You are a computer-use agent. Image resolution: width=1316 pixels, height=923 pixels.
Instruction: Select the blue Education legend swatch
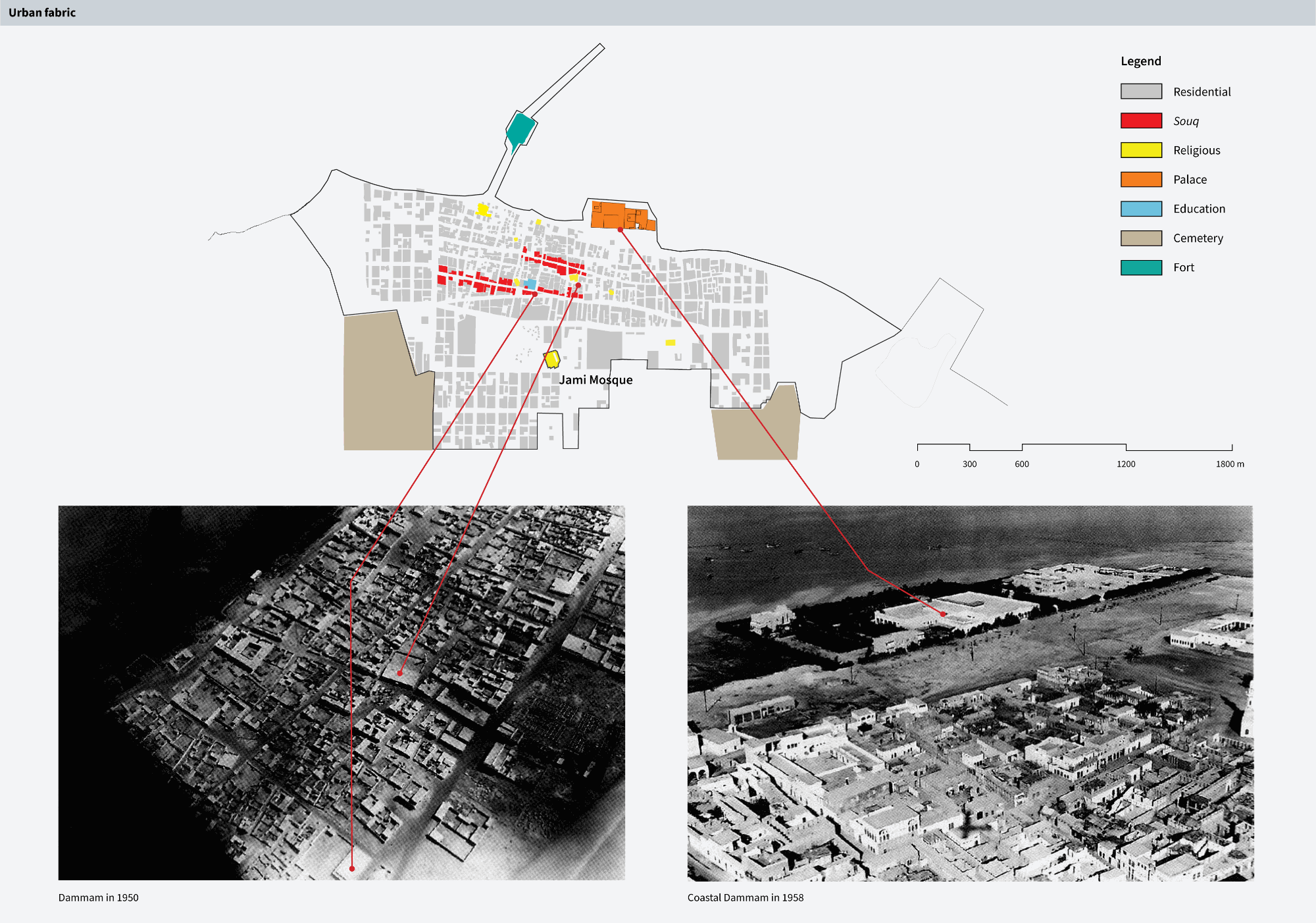coord(1141,209)
